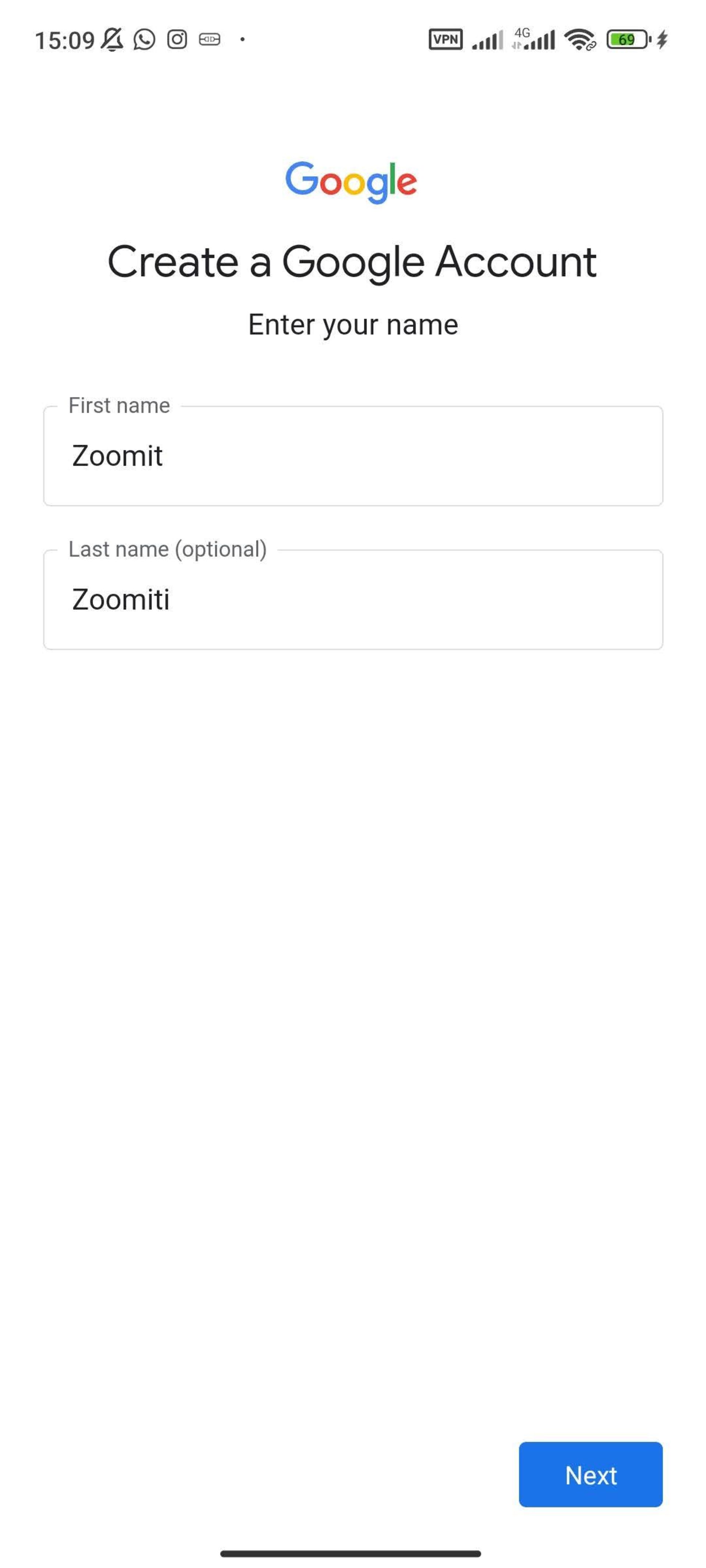Tap the battery level 69 icon
The height and width of the screenshot is (1568, 706).
628,40
